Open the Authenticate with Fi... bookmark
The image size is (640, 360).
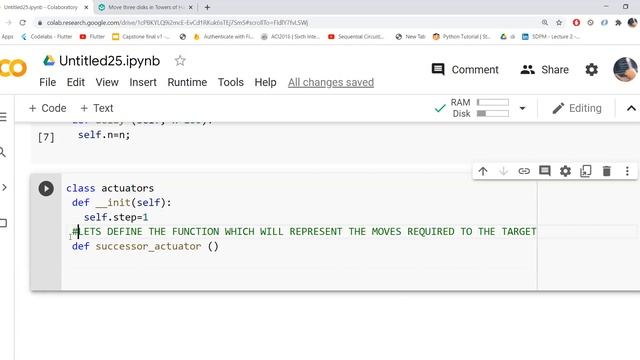223,37
